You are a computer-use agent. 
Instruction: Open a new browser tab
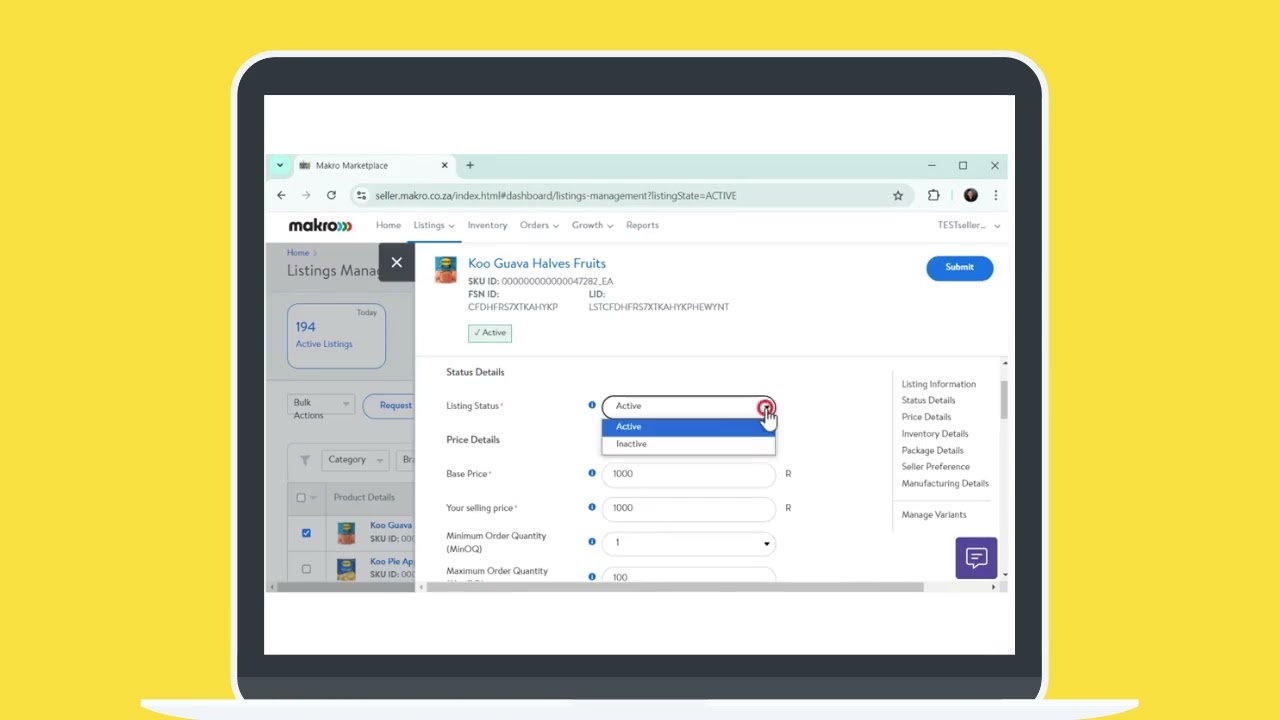[x=470, y=165]
